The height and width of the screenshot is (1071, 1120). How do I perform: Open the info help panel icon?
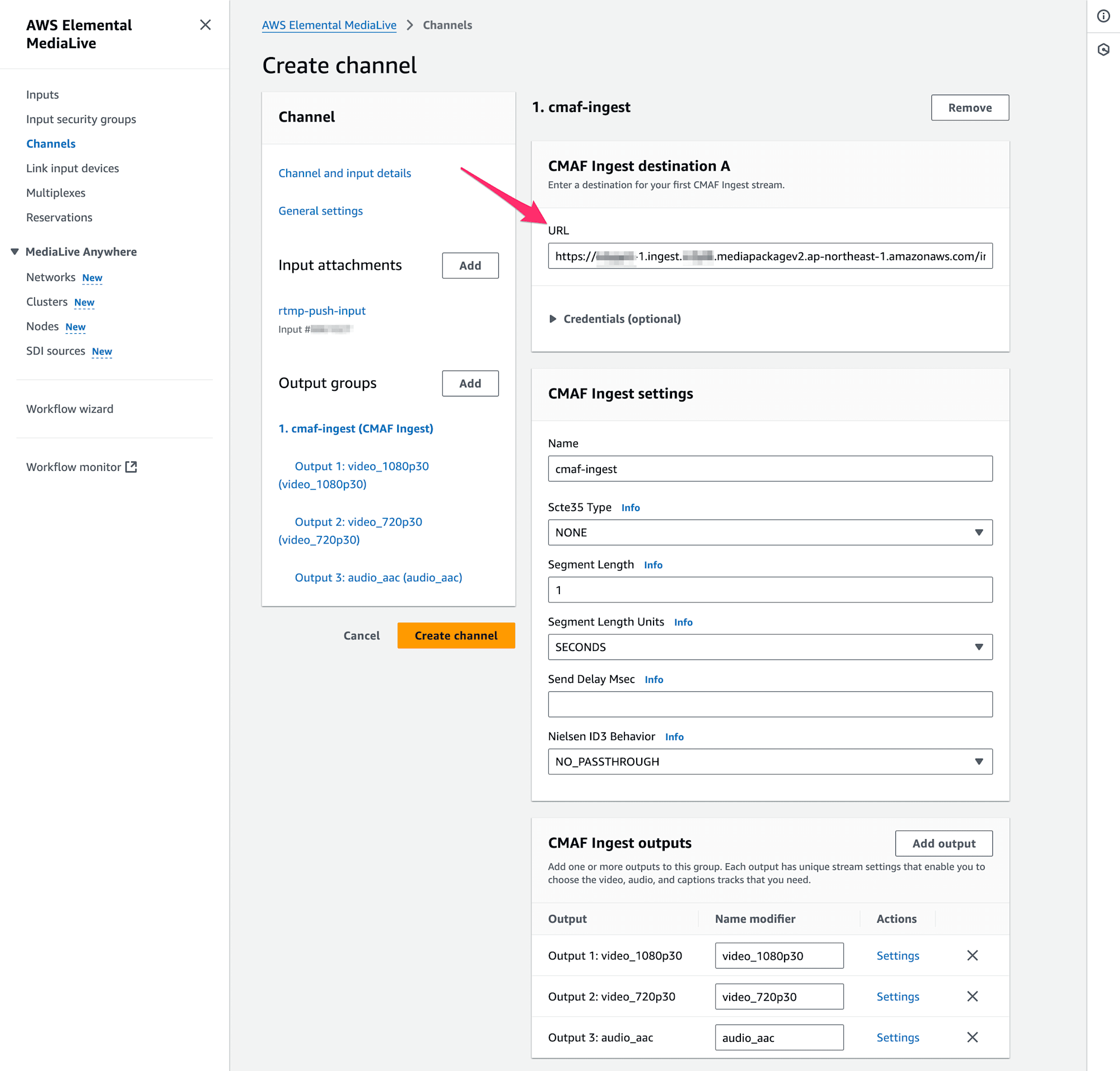[x=1103, y=16]
